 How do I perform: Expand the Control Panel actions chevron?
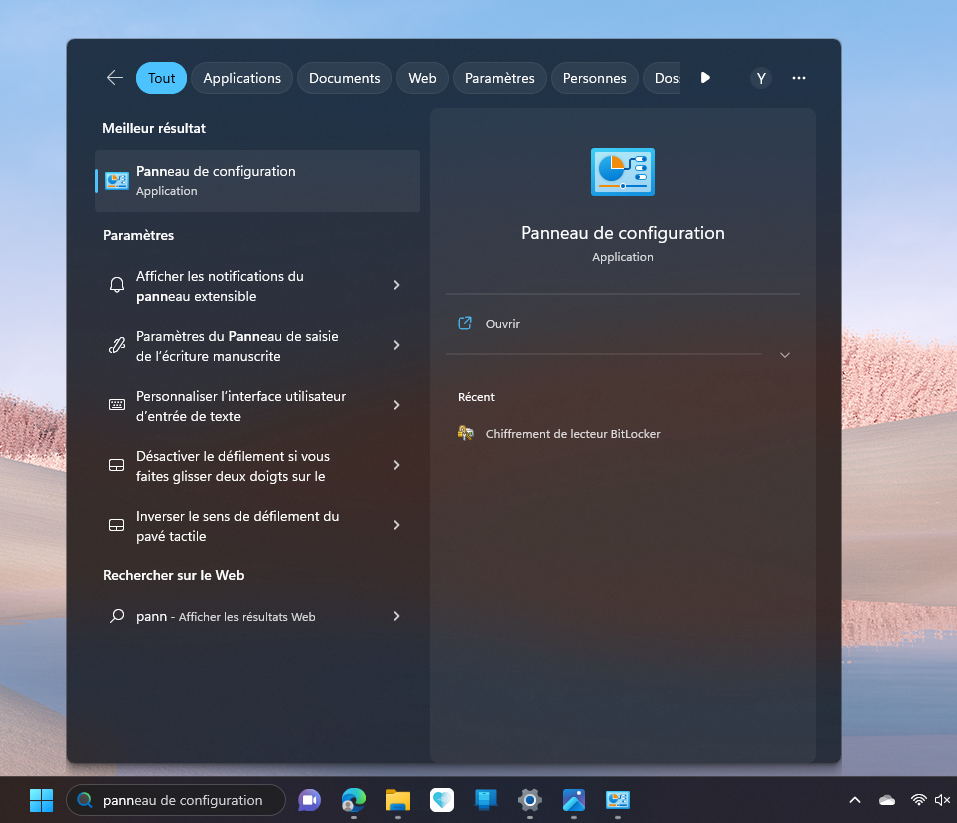point(785,355)
